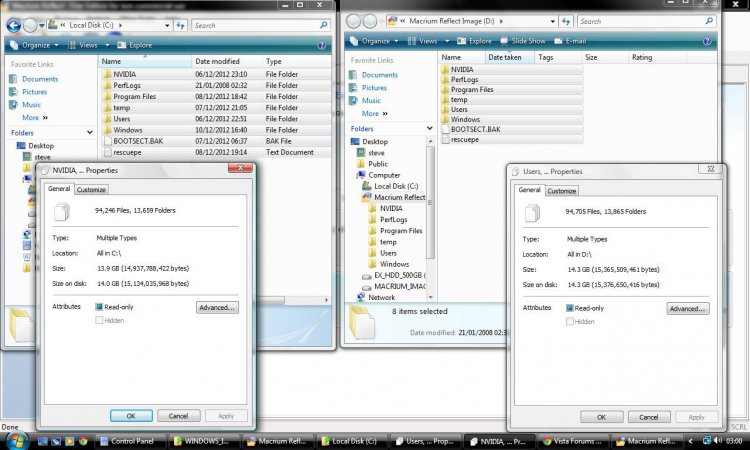Click Refresh icon beside Macrium Reflect Image address
The height and width of the screenshot is (450, 750).
pos(566,21)
